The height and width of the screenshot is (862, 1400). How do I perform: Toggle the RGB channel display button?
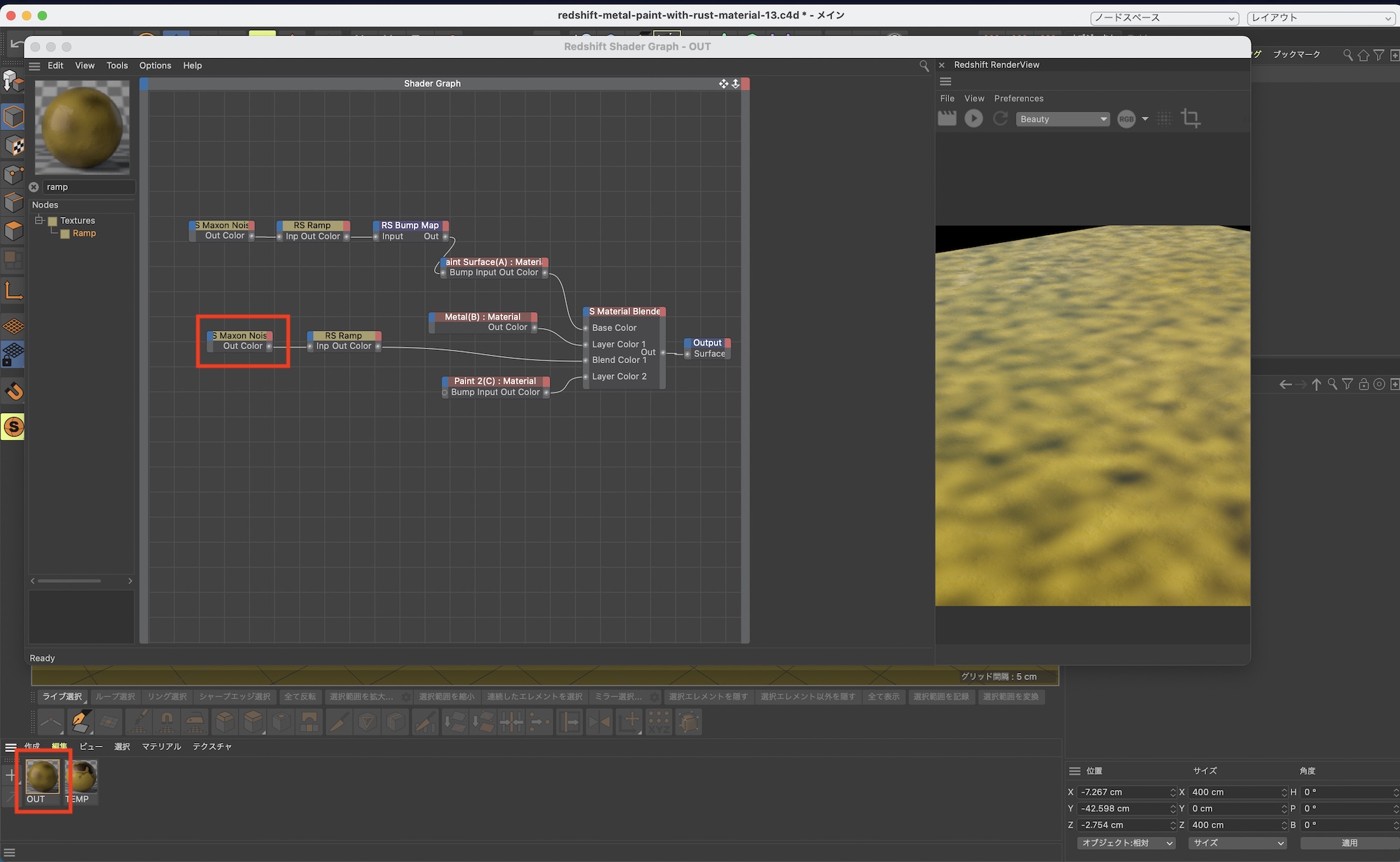pyautogui.click(x=1126, y=119)
